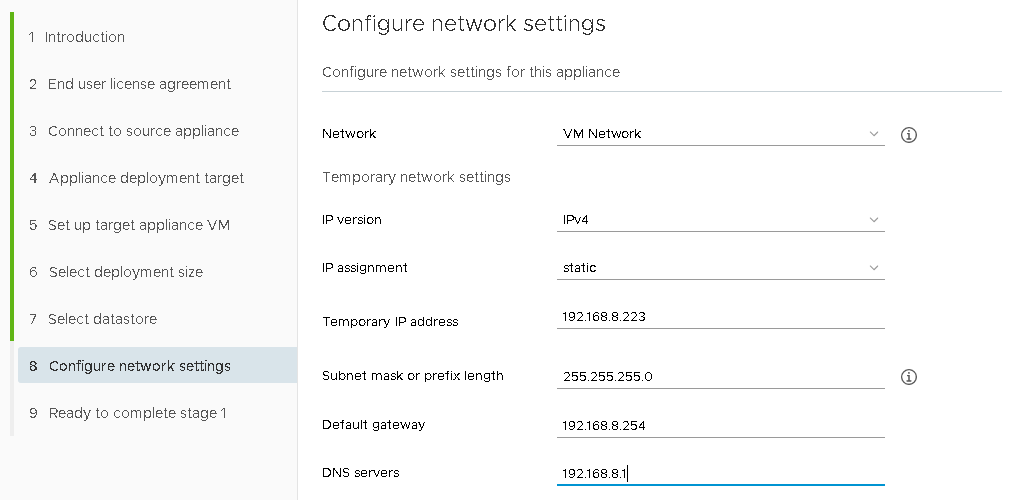The width and height of the screenshot is (1019, 500).
Task: Click the chevron arrow of IP version
Action: tap(874, 220)
